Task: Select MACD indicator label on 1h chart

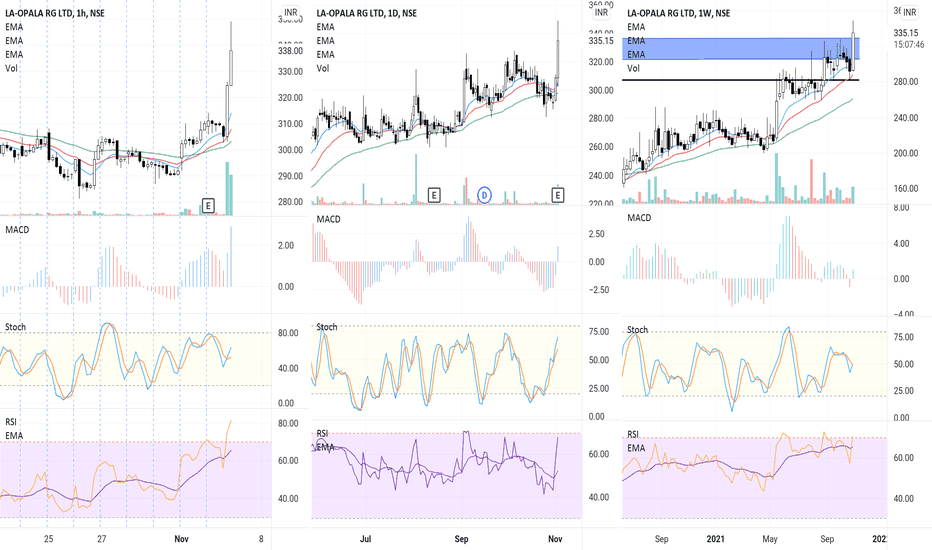Action: [x=17, y=230]
